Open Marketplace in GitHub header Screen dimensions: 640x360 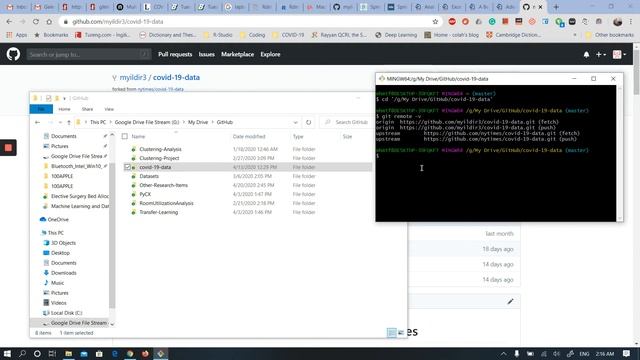click(238, 54)
